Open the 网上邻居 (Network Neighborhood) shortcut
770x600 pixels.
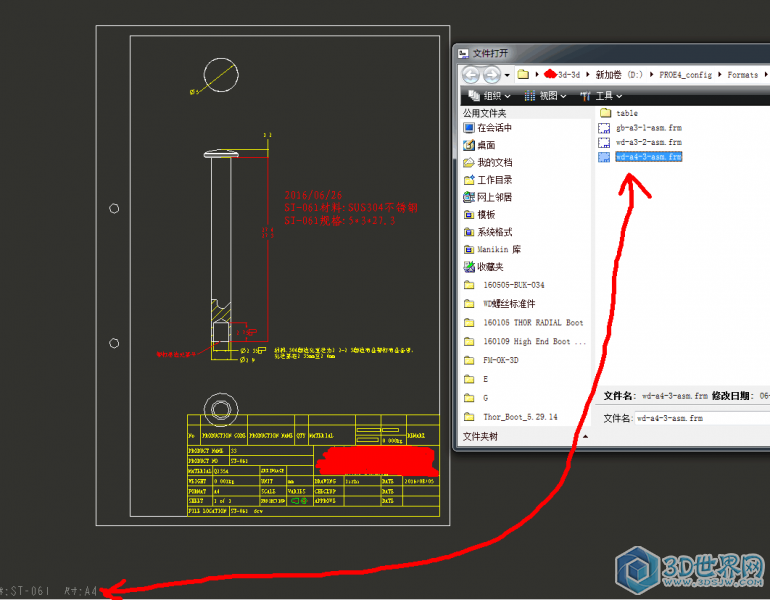[x=488, y=197]
